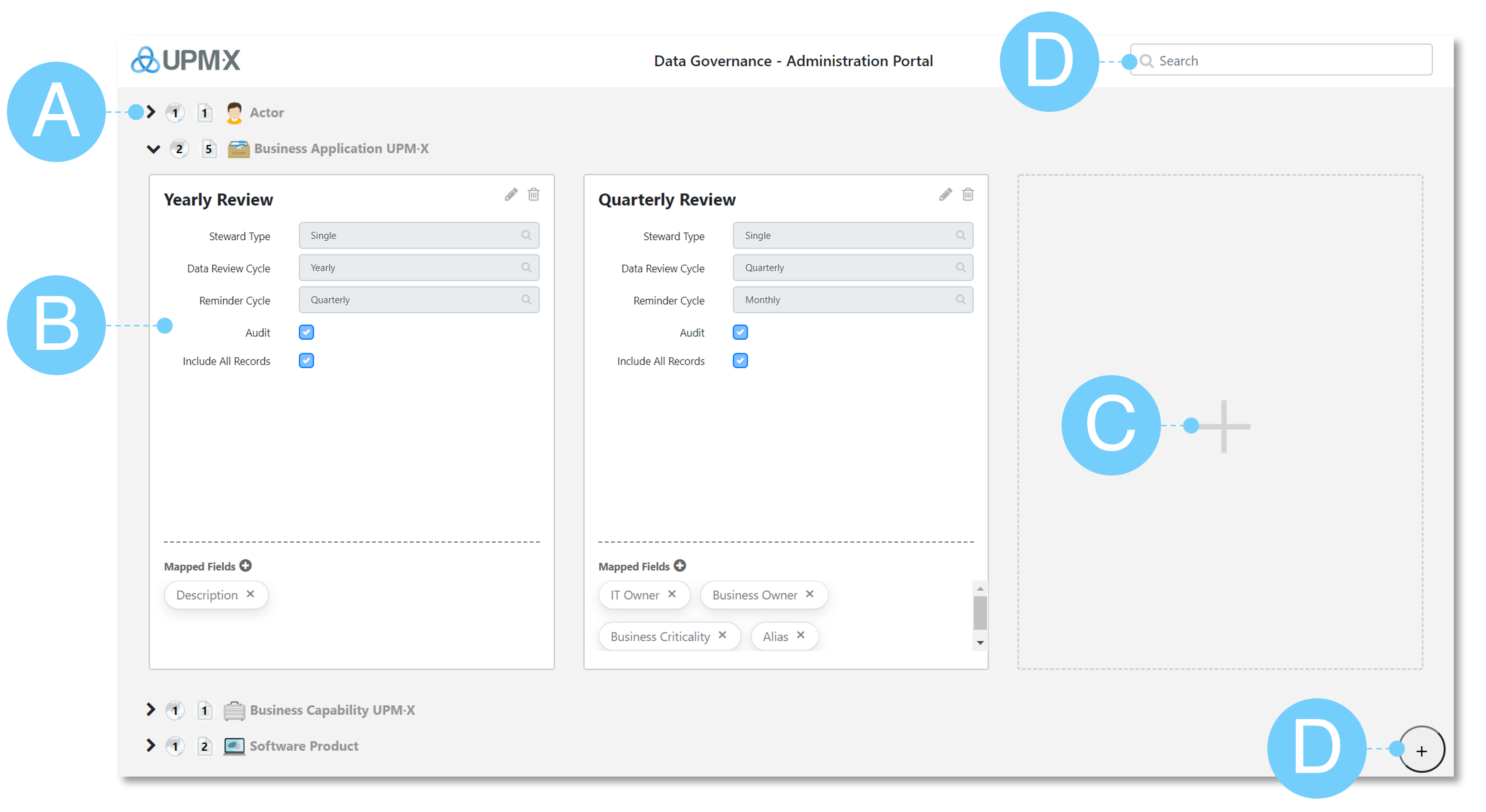The height and width of the screenshot is (812, 1486).
Task: Click large plus placeholder to add new card
Action: (x=1224, y=426)
